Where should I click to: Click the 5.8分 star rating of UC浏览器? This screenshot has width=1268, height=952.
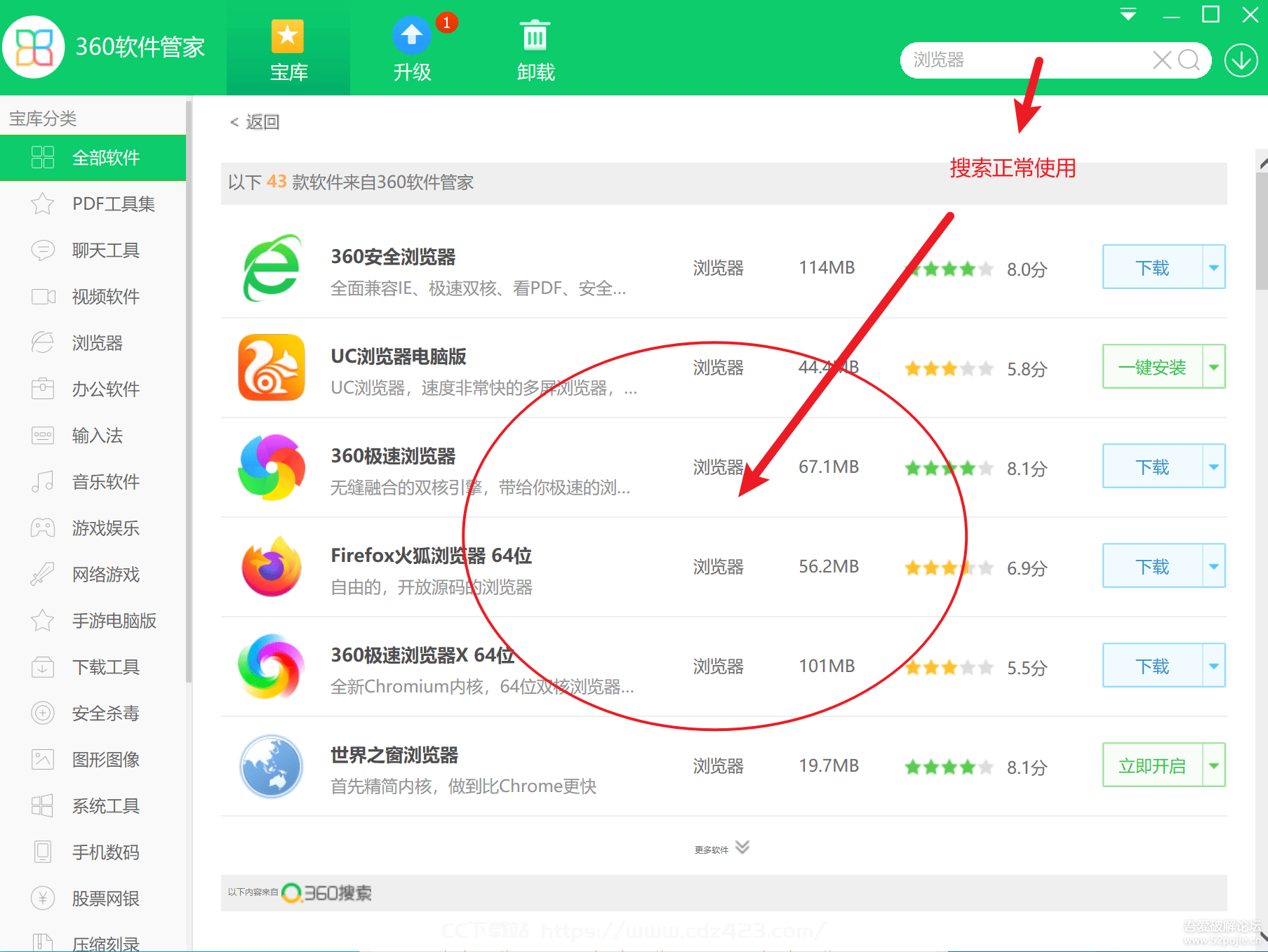949,368
